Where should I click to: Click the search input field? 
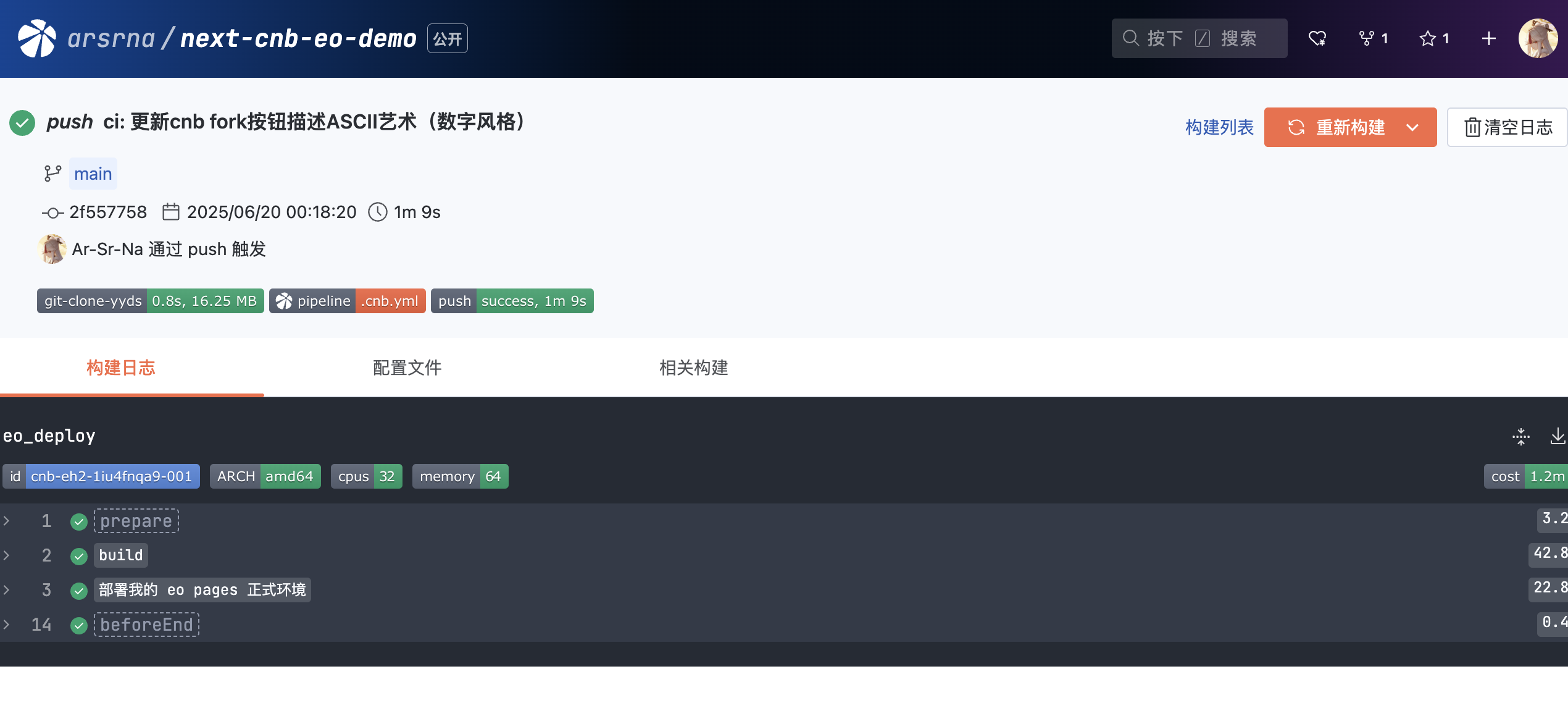(x=1199, y=38)
